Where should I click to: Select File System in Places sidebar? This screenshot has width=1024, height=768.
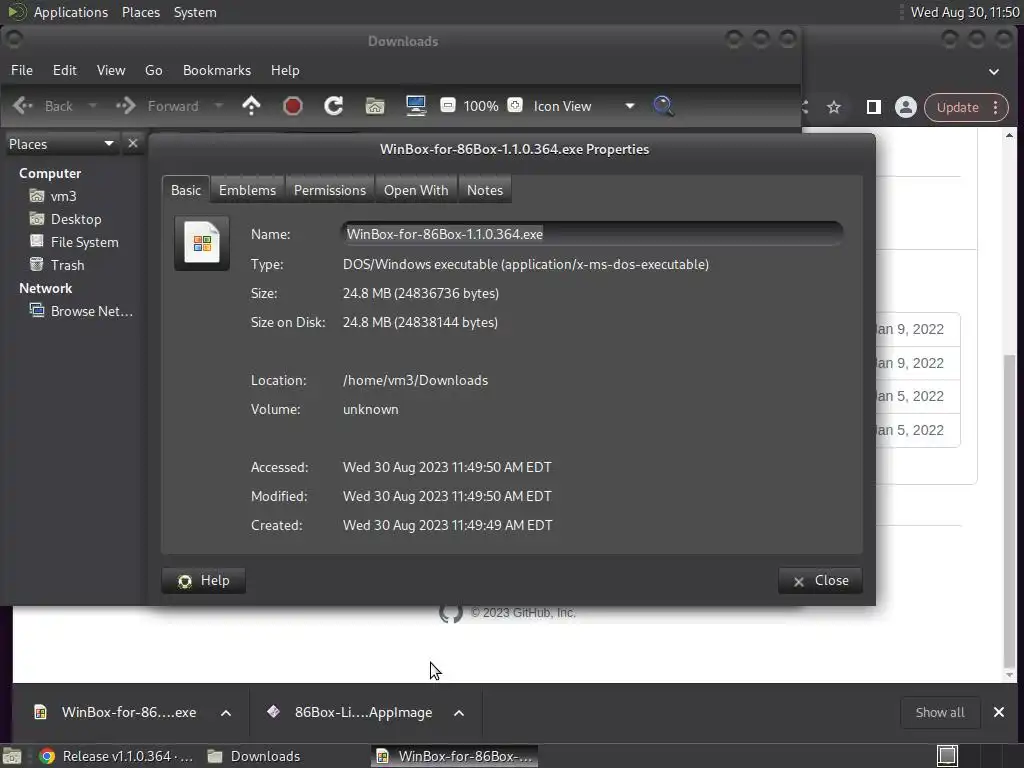pos(76,242)
